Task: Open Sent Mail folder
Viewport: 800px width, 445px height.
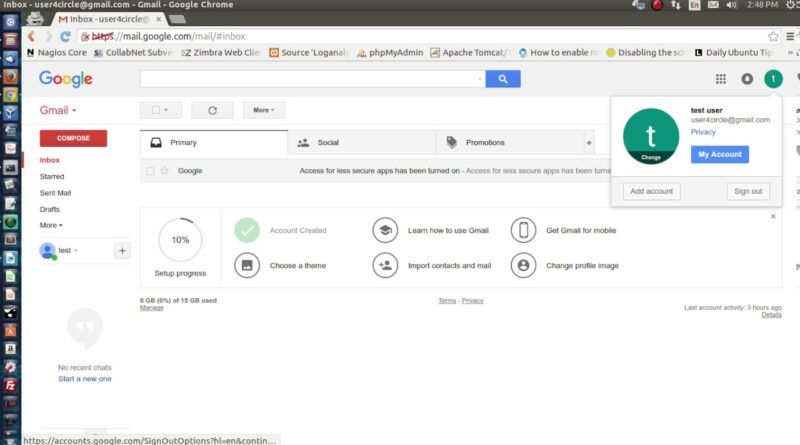Action: point(56,193)
